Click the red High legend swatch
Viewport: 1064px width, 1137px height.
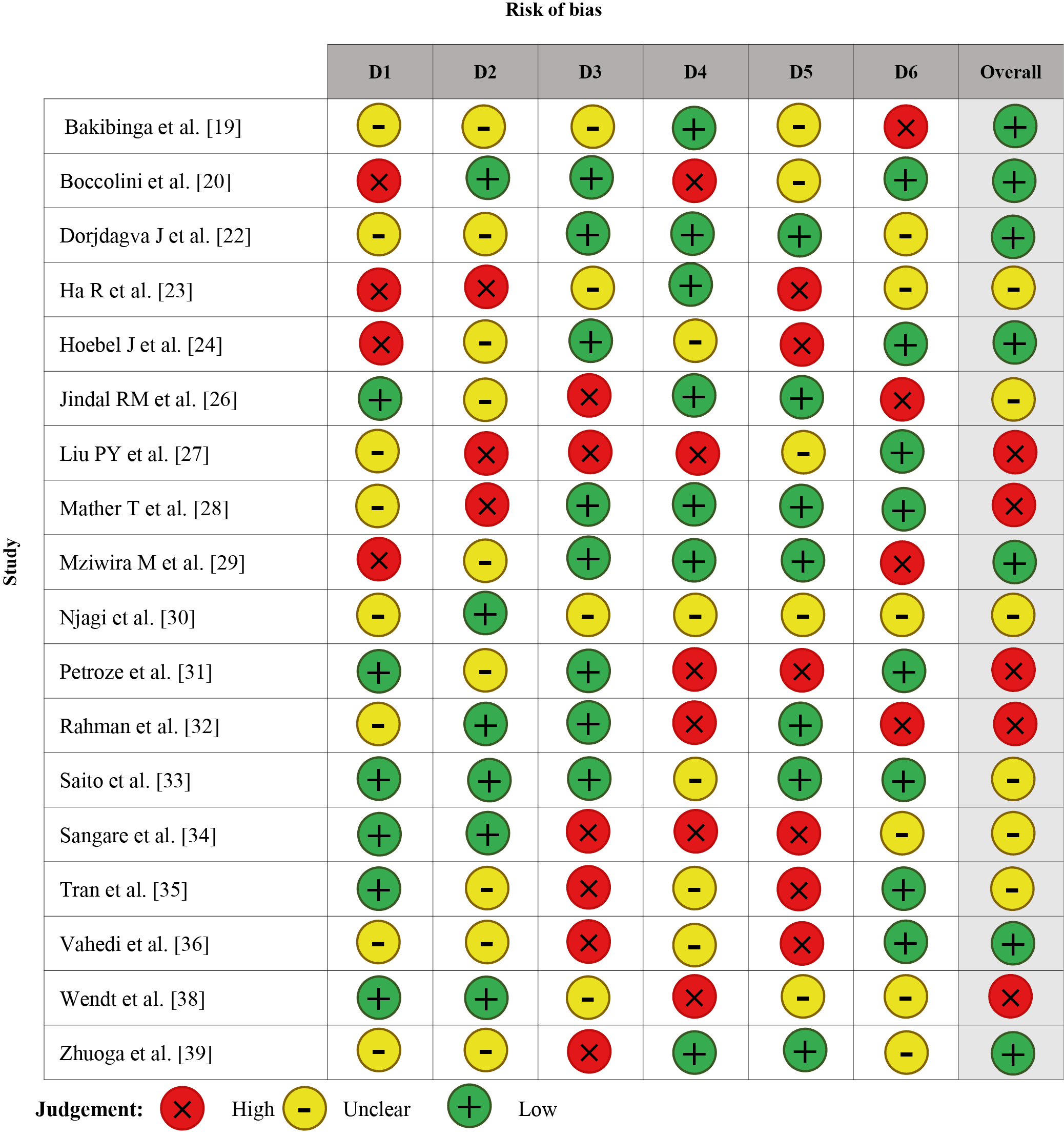(182, 1108)
